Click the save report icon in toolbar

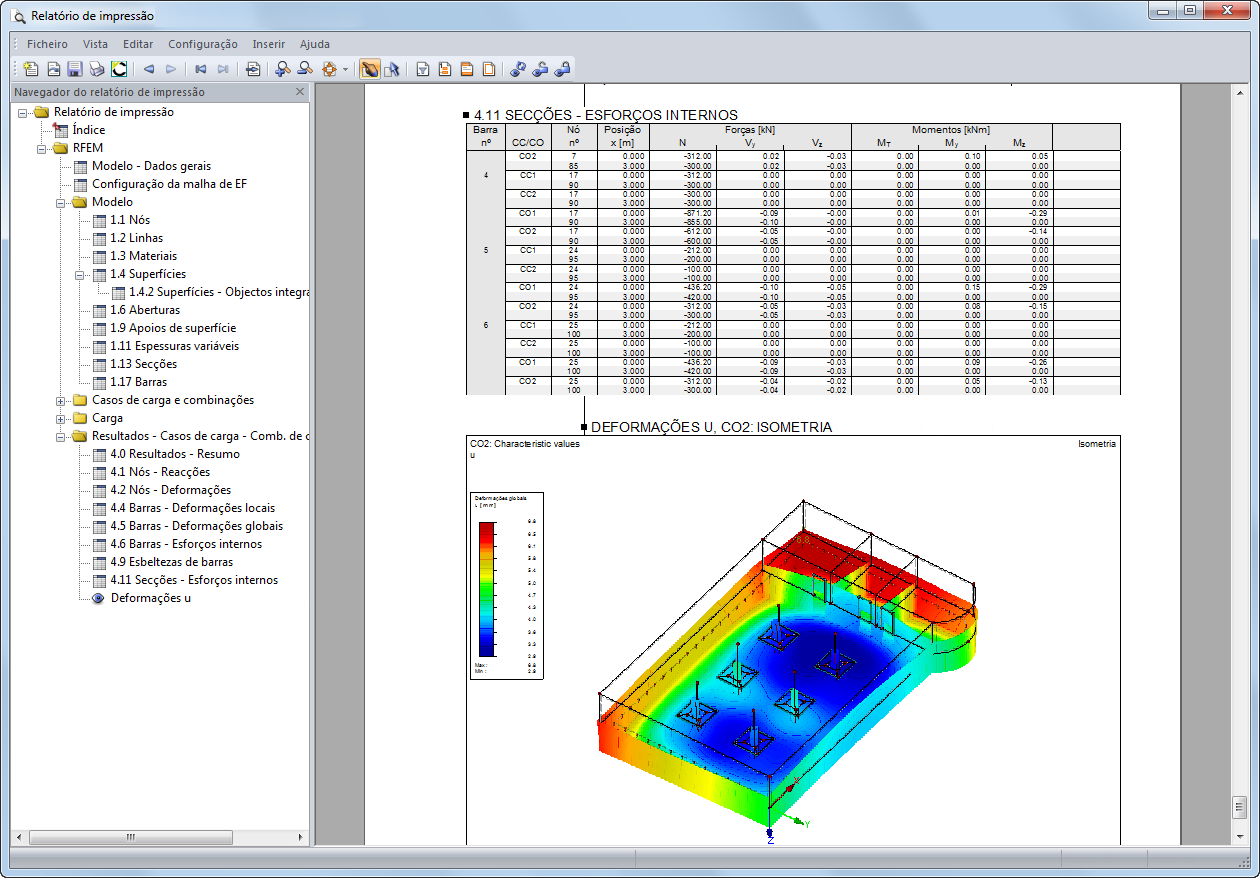click(x=75, y=69)
